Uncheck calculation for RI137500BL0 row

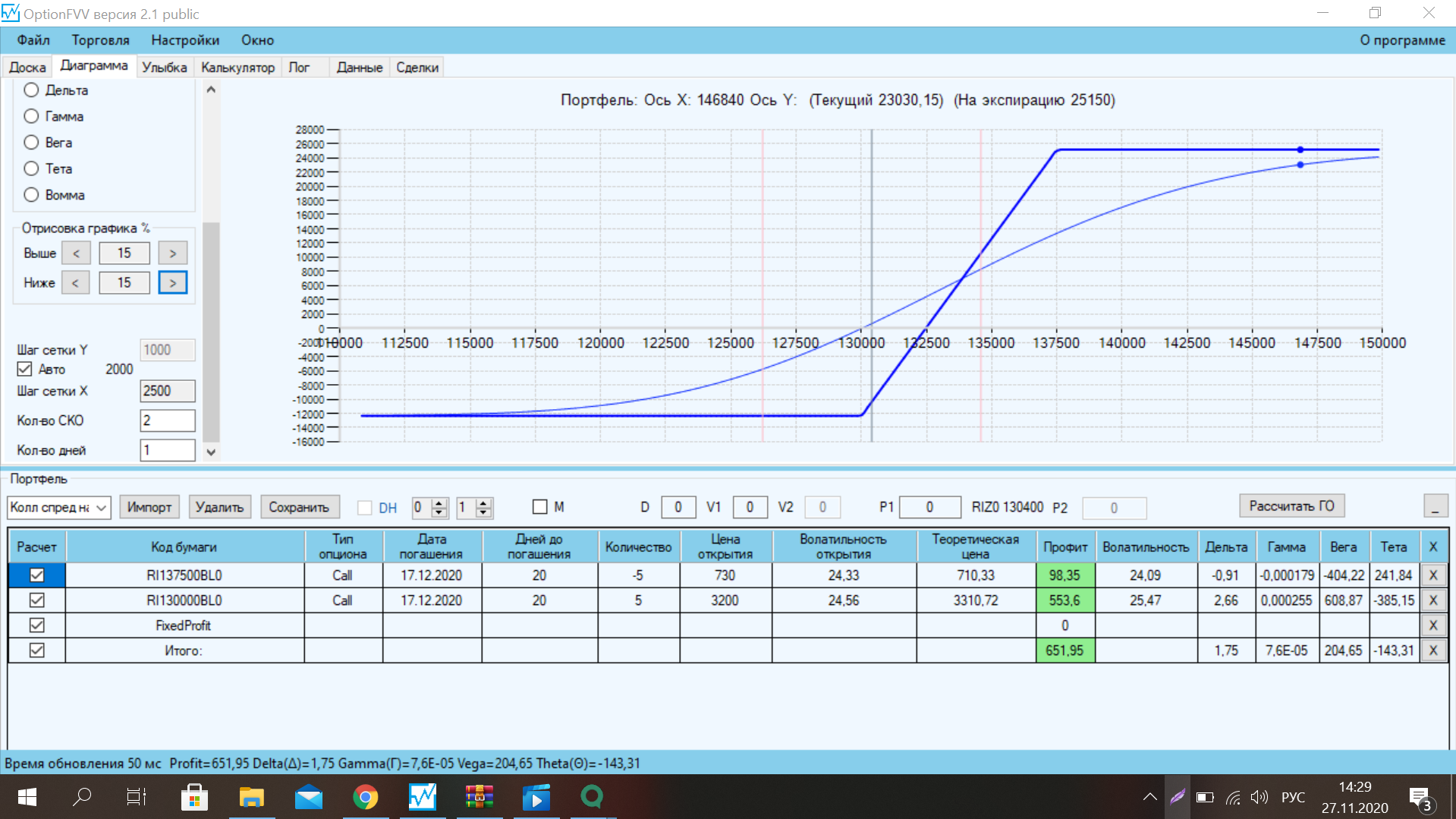tap(36, 575)
